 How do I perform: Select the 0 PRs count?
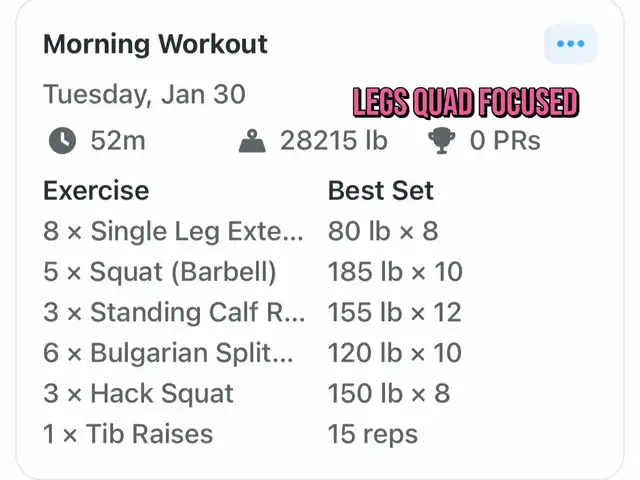(505, 141)
